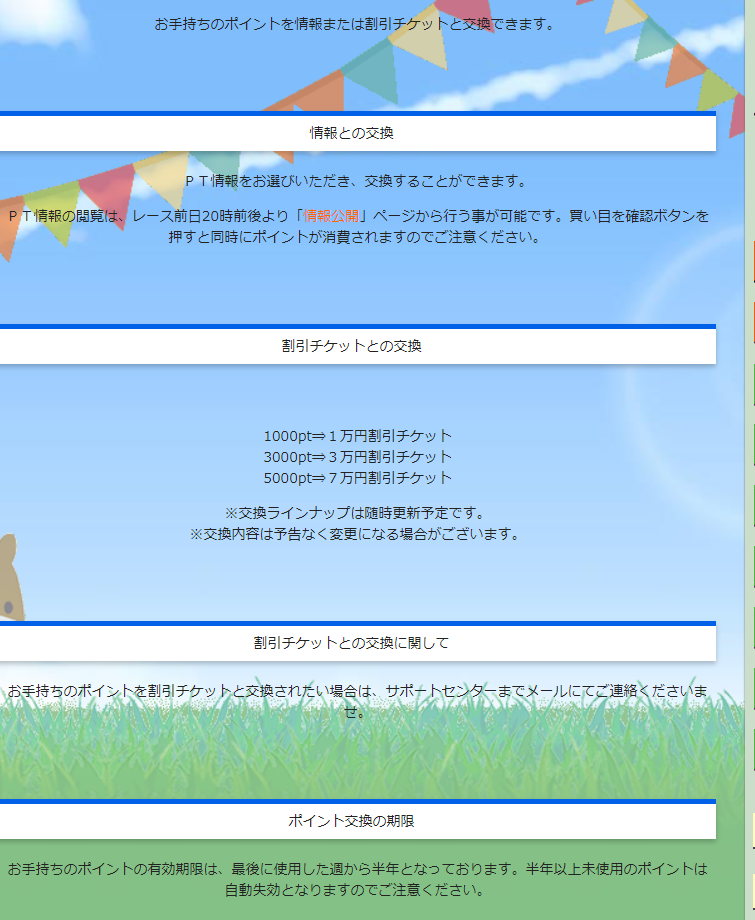Click the 3000pt⇒３万円割引チケット line
The image size is (755, 920).
357,456
